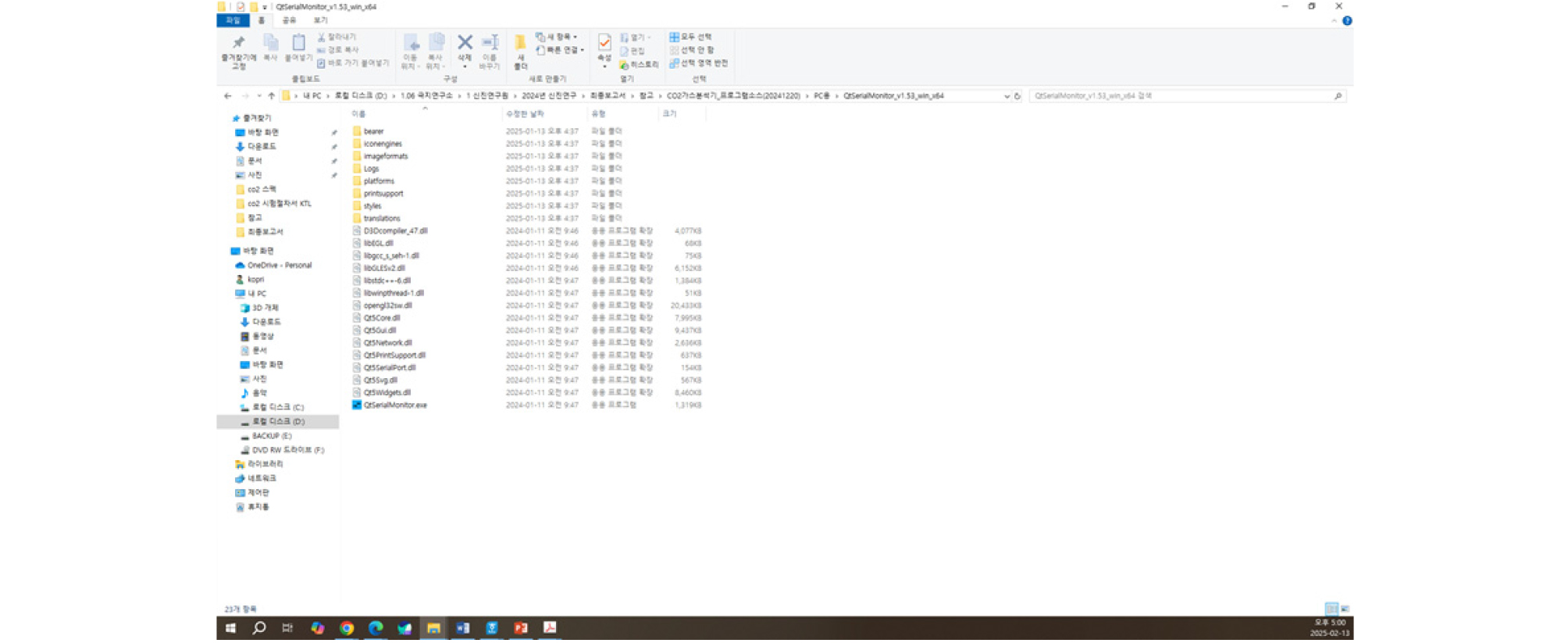1568x643 pixels.
Task: Click the New Folder (새 폴더) icon
Action: 520,44
